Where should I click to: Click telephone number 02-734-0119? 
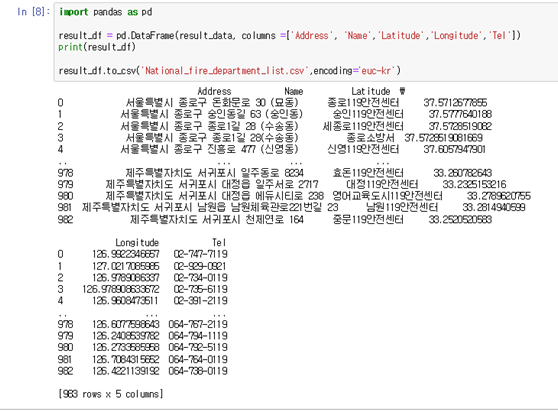[x=201, y=278]
